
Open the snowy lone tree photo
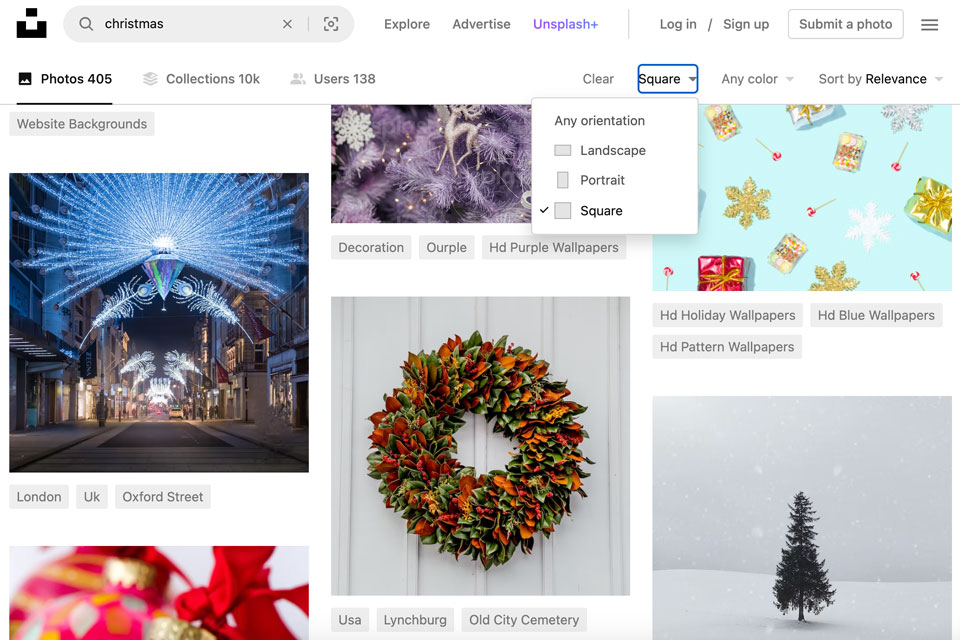802,518
